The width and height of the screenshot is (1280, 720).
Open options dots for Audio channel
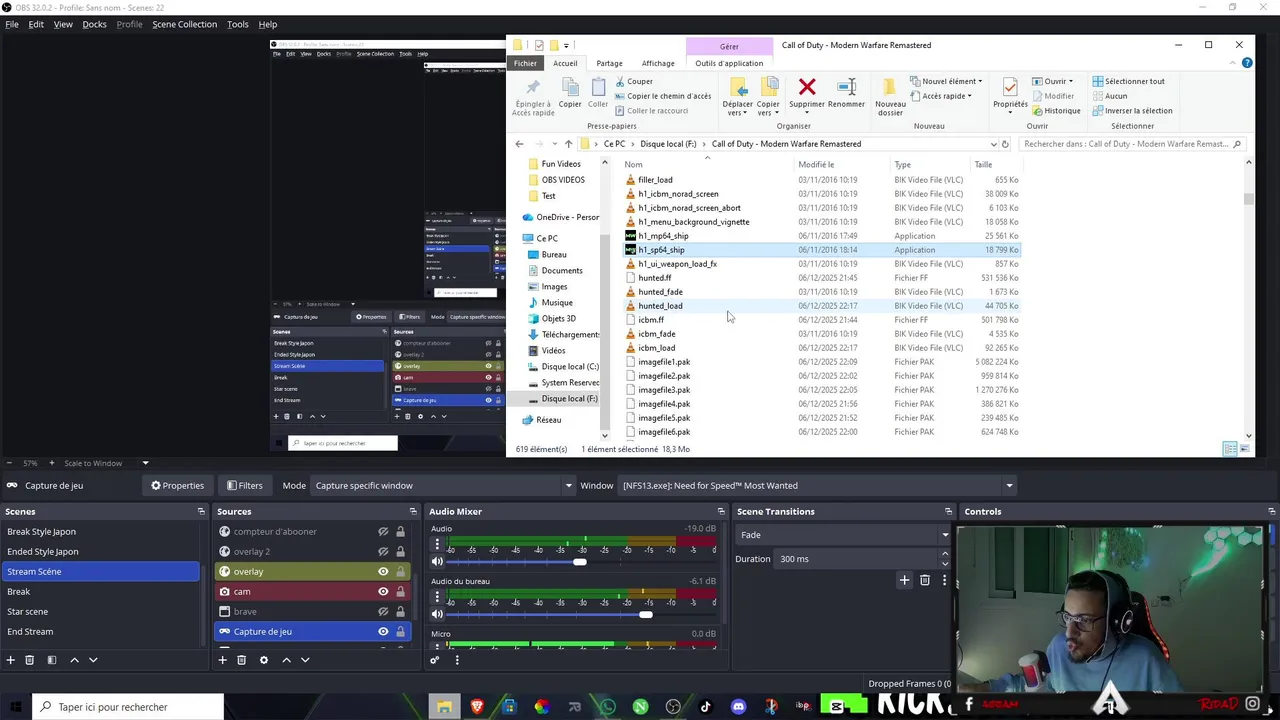(437, 545)
